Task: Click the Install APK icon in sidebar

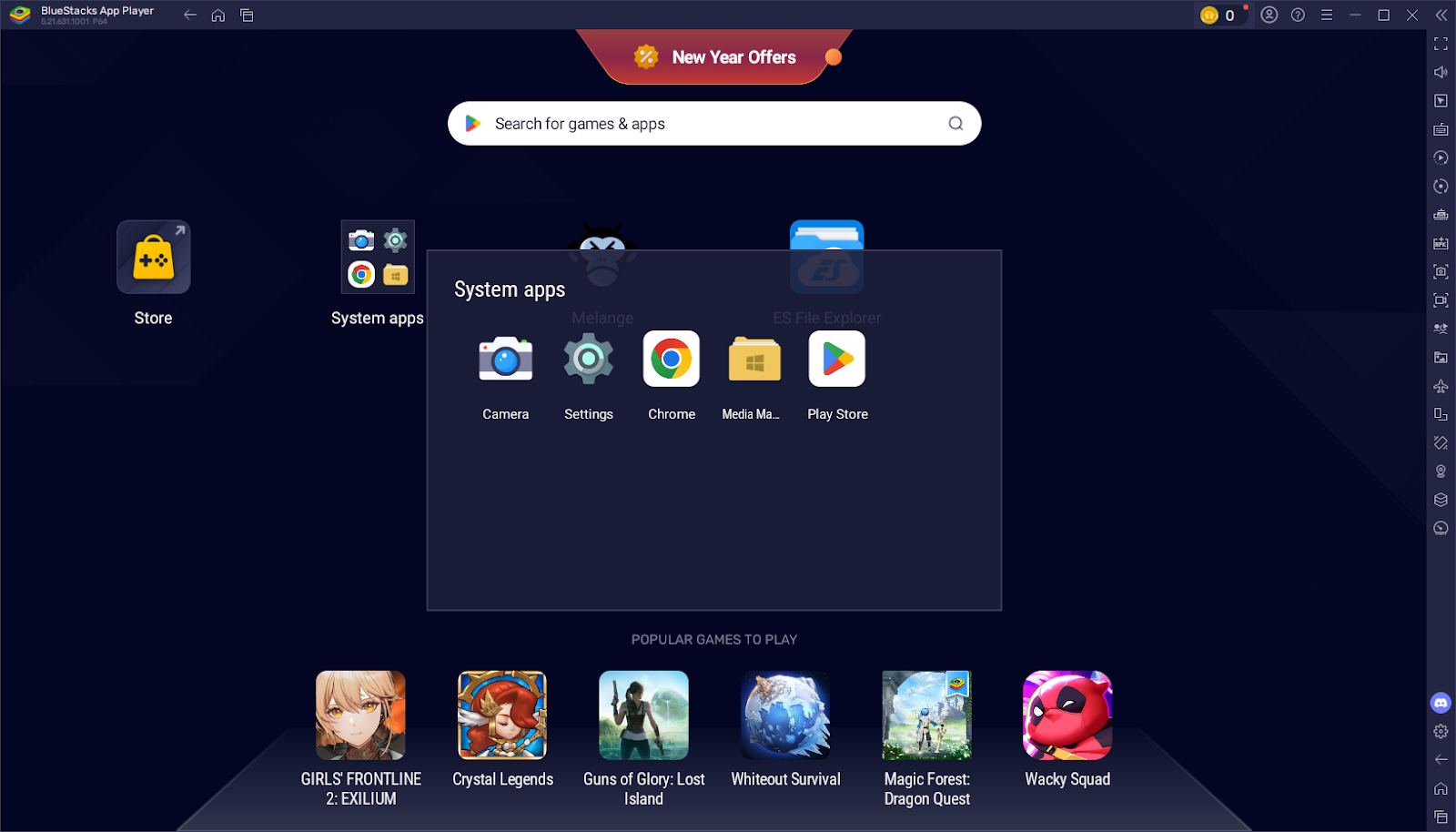Action: point(1441,243)
